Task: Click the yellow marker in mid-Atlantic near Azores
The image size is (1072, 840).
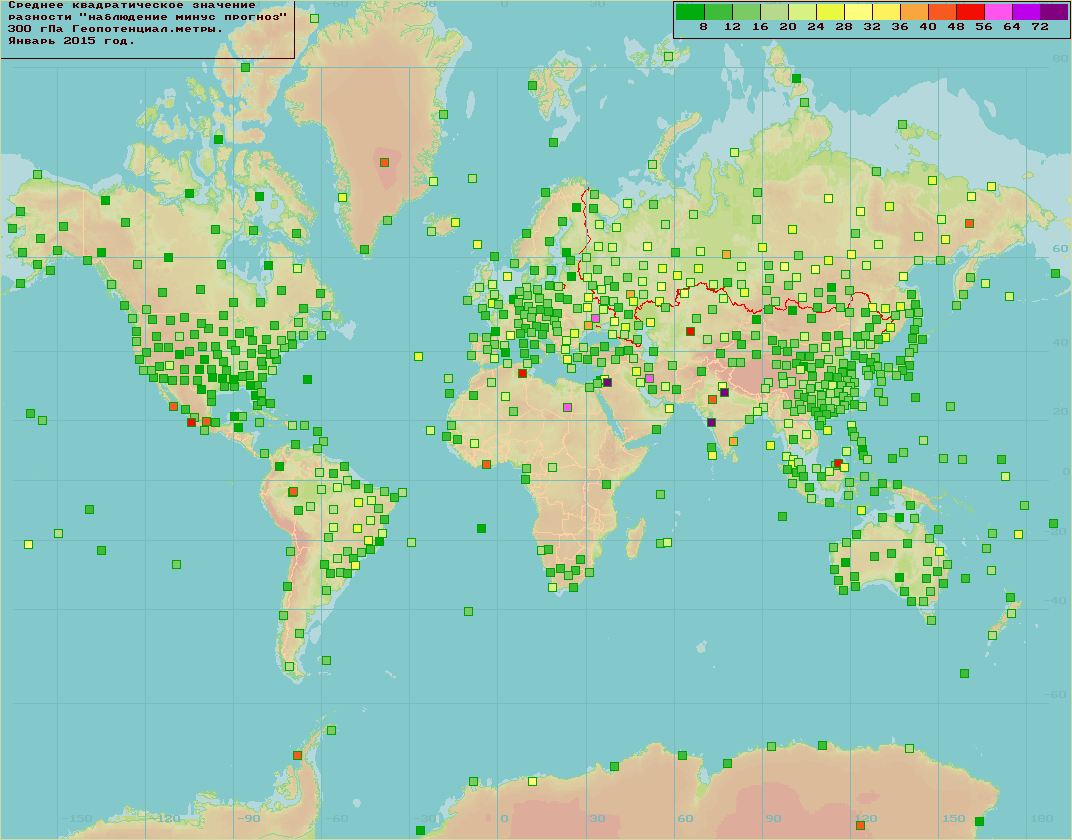Action: (x=418, y=356)
